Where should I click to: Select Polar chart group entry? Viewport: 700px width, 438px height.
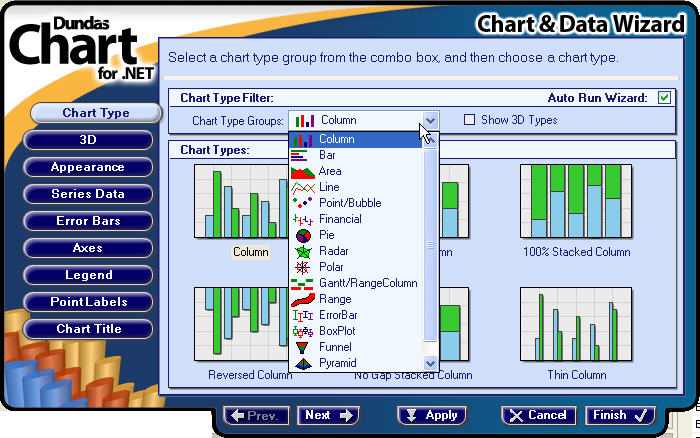tap(356, 268)
